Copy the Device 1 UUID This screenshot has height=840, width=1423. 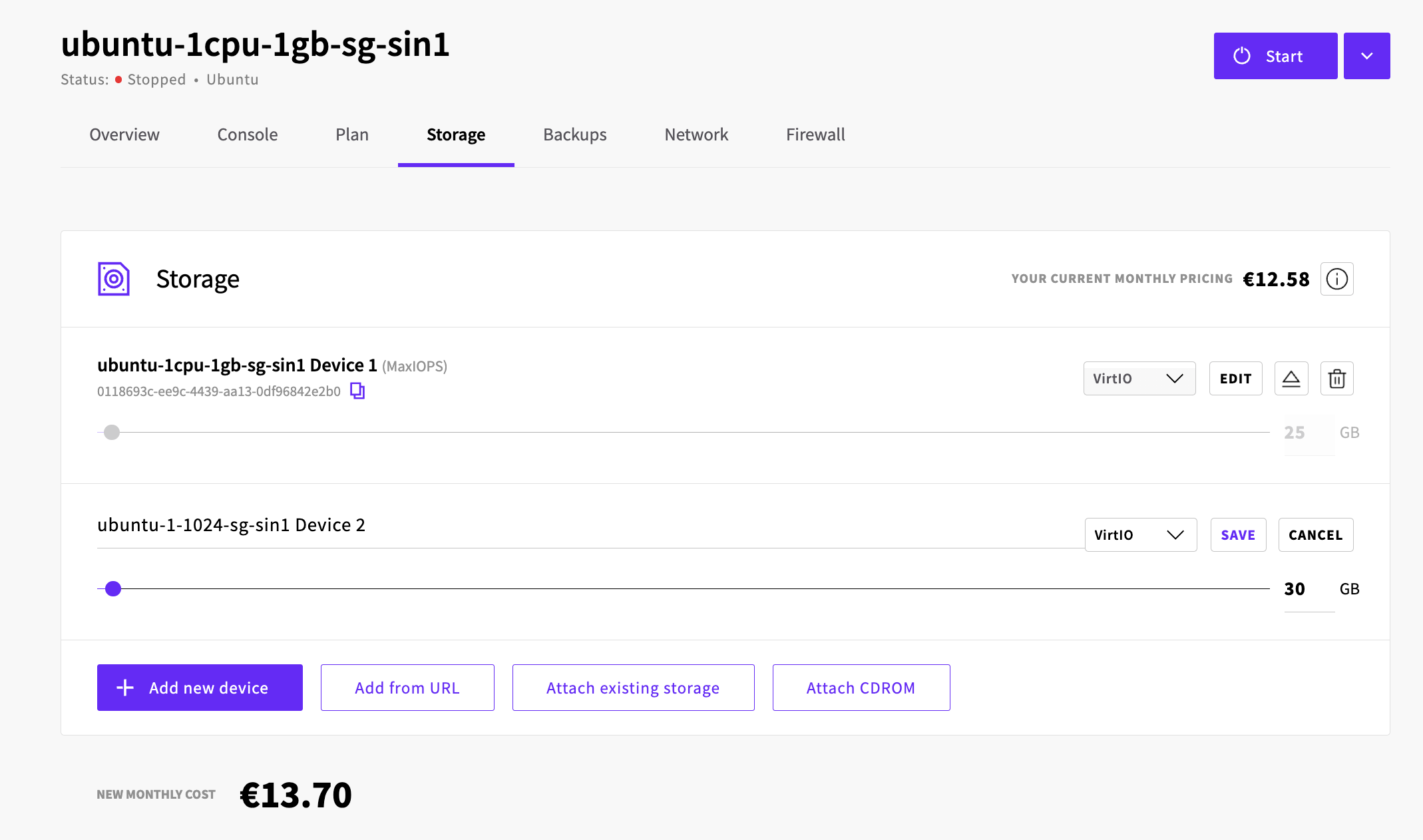pyautogui.click(x=357, y=391)
